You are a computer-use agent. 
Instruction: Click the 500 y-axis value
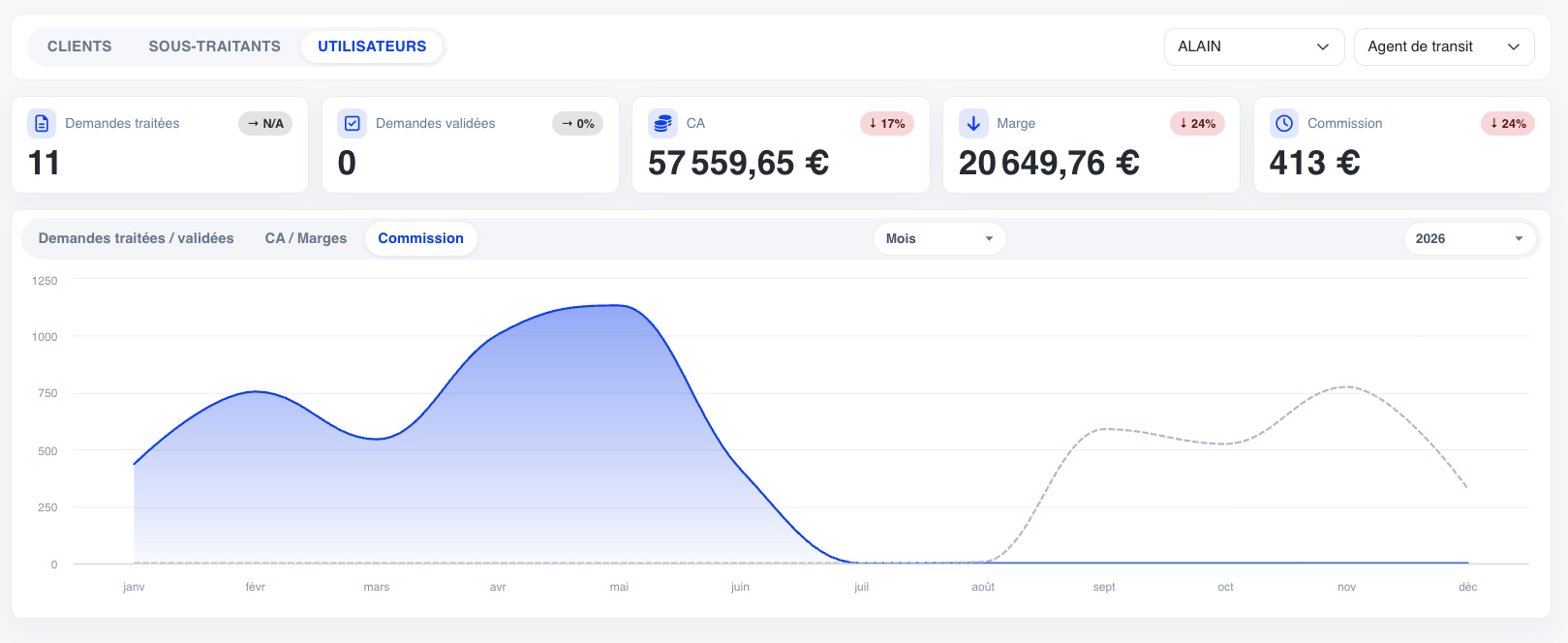[47, 451]
